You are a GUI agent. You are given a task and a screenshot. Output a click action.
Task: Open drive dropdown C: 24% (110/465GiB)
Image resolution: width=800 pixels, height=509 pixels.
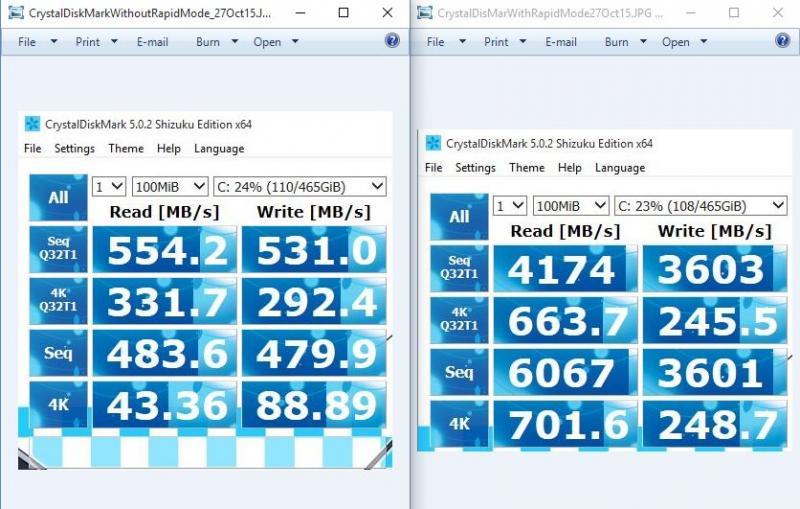300,187
